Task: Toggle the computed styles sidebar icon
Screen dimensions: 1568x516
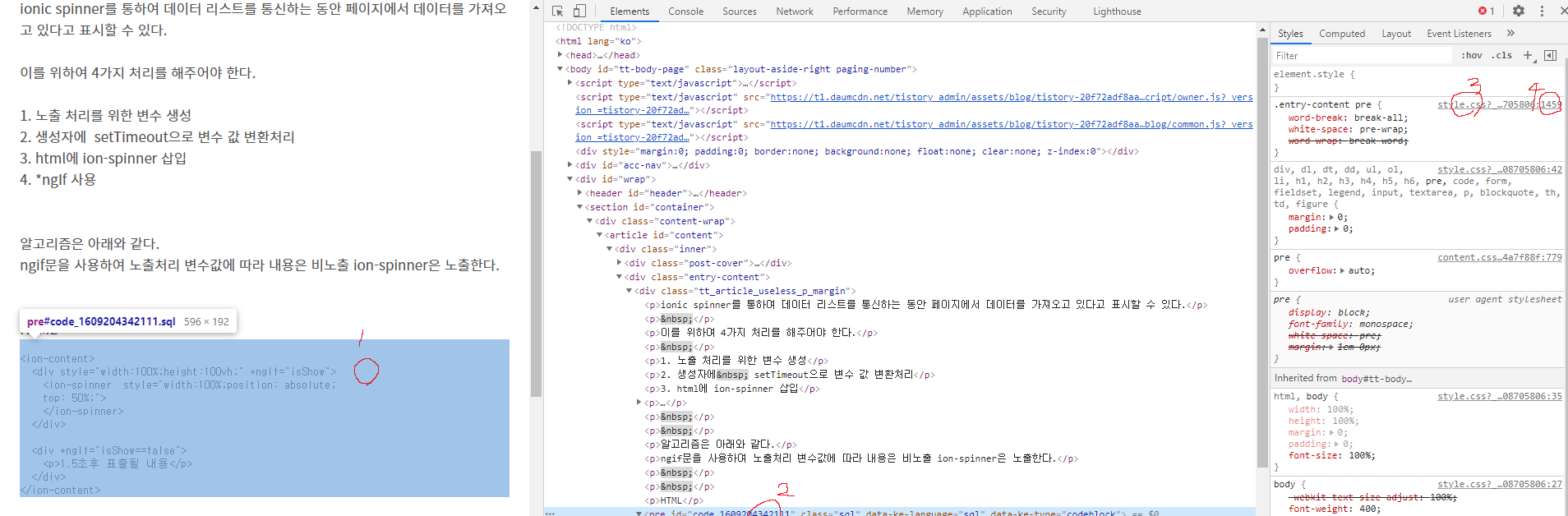Action: 1550,55
